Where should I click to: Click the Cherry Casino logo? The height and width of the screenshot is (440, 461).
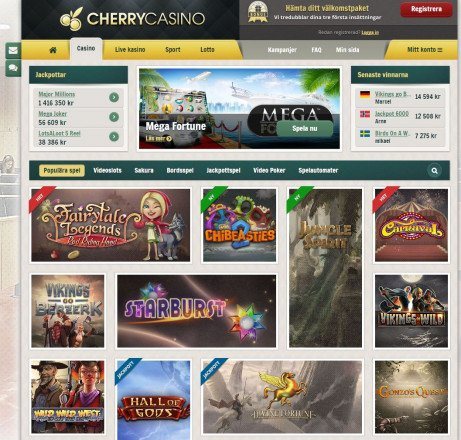pos(132,19)
